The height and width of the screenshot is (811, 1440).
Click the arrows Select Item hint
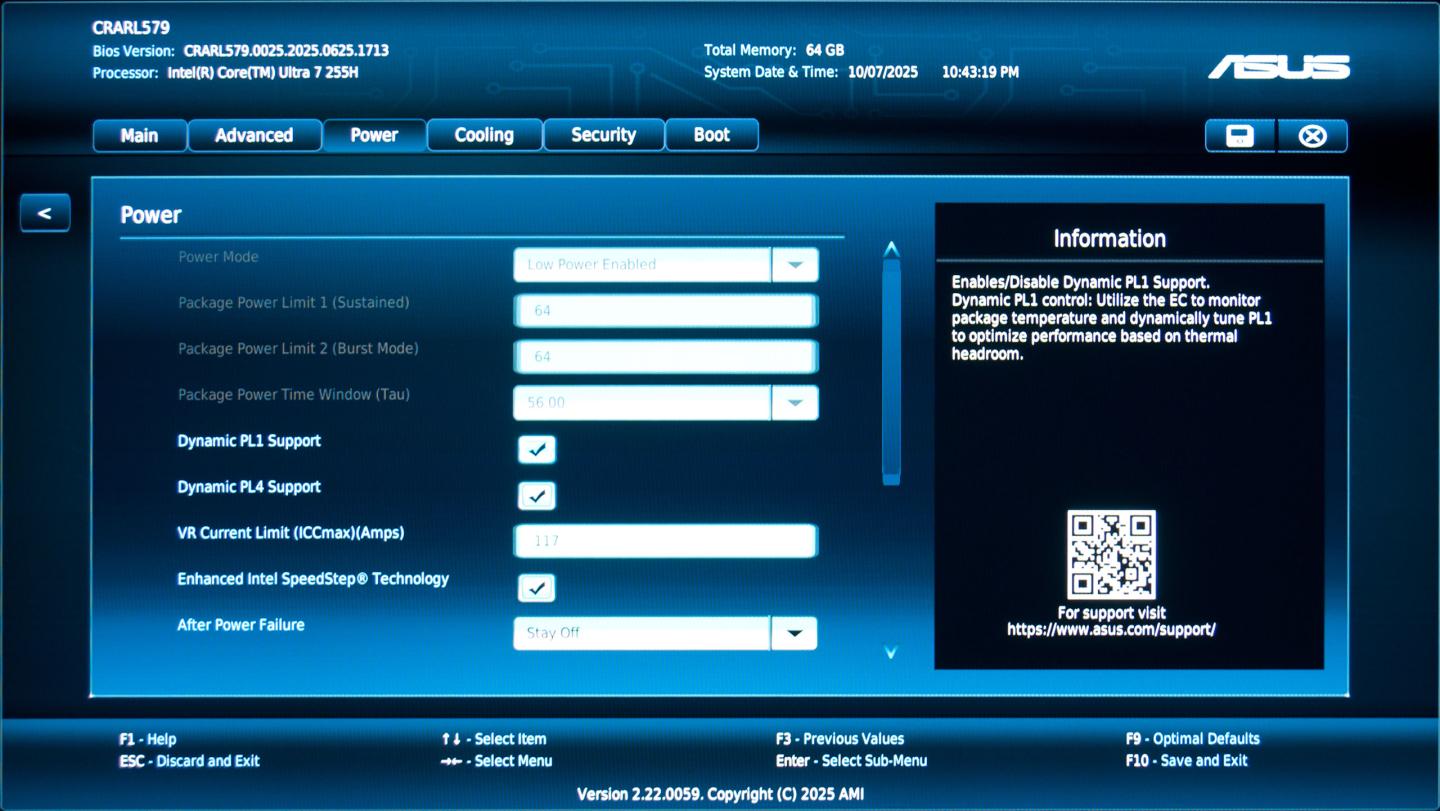click(x=494, y=740)
